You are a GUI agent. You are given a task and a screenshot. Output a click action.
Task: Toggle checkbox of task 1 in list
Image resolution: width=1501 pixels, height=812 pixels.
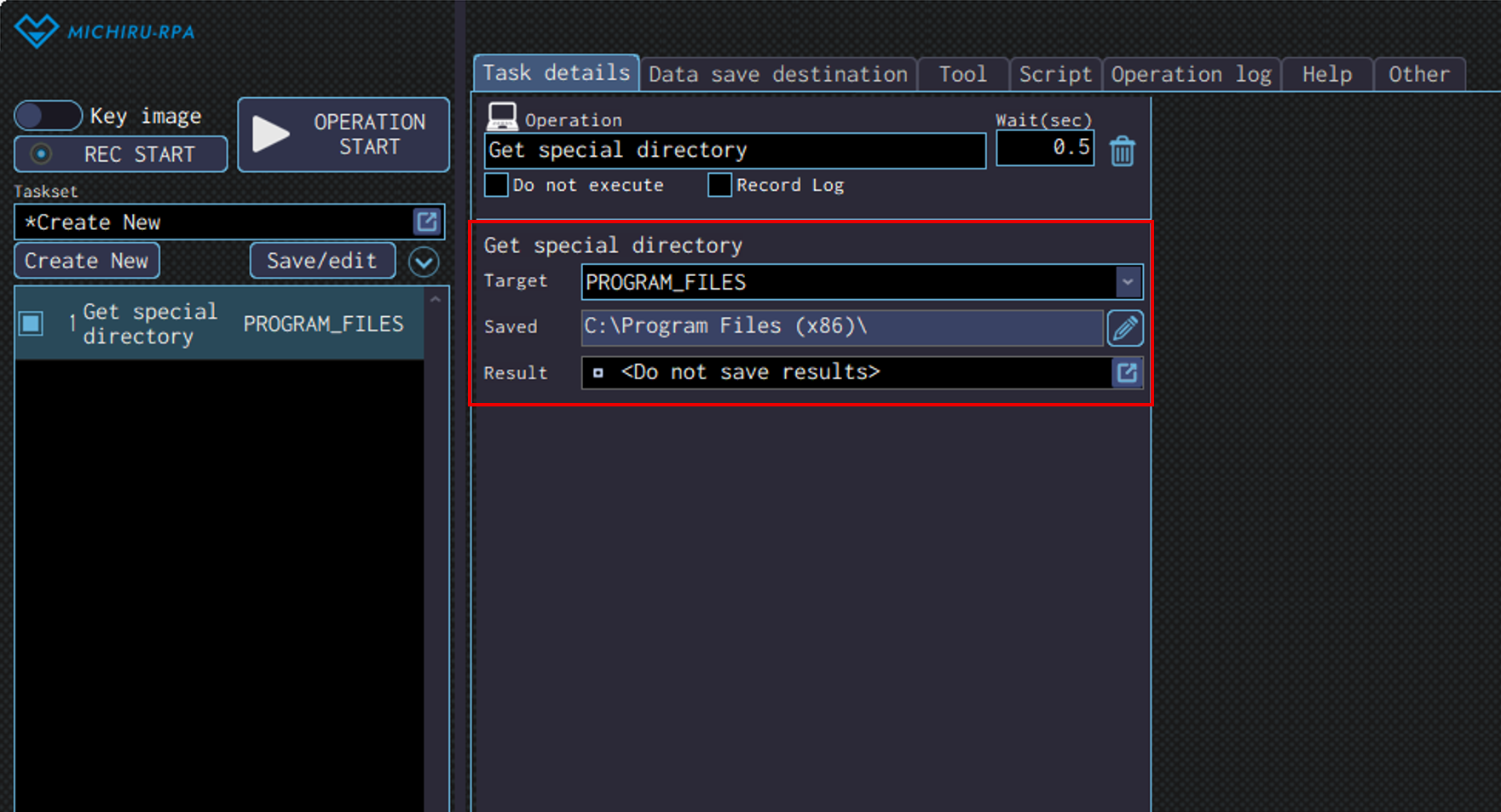32,324
